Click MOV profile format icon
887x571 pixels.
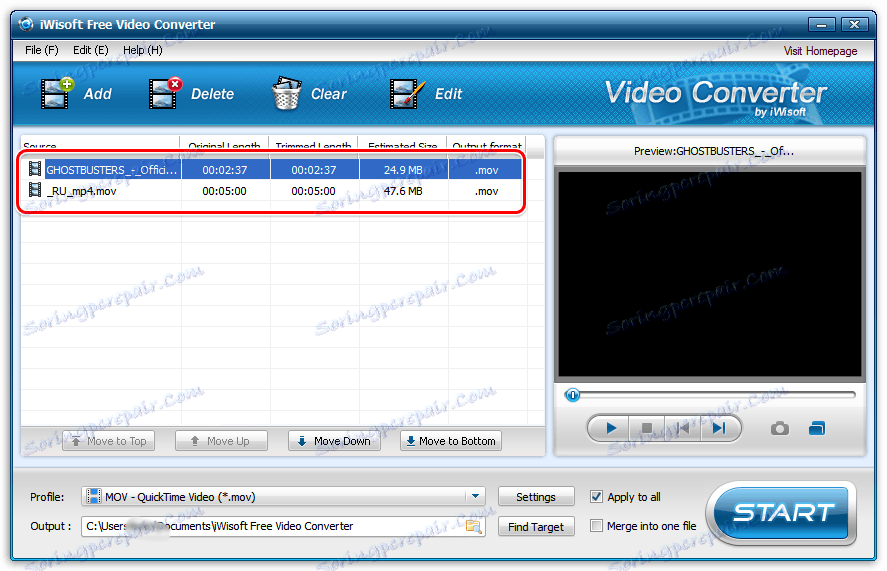point(93,497)
